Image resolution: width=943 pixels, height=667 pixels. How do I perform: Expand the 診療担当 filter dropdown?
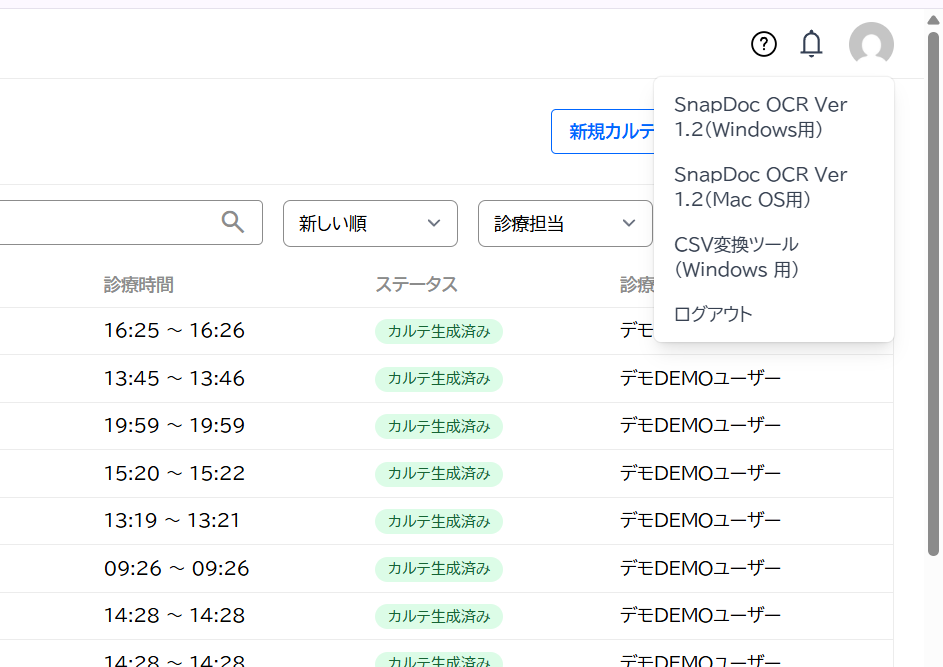(565, 223)
